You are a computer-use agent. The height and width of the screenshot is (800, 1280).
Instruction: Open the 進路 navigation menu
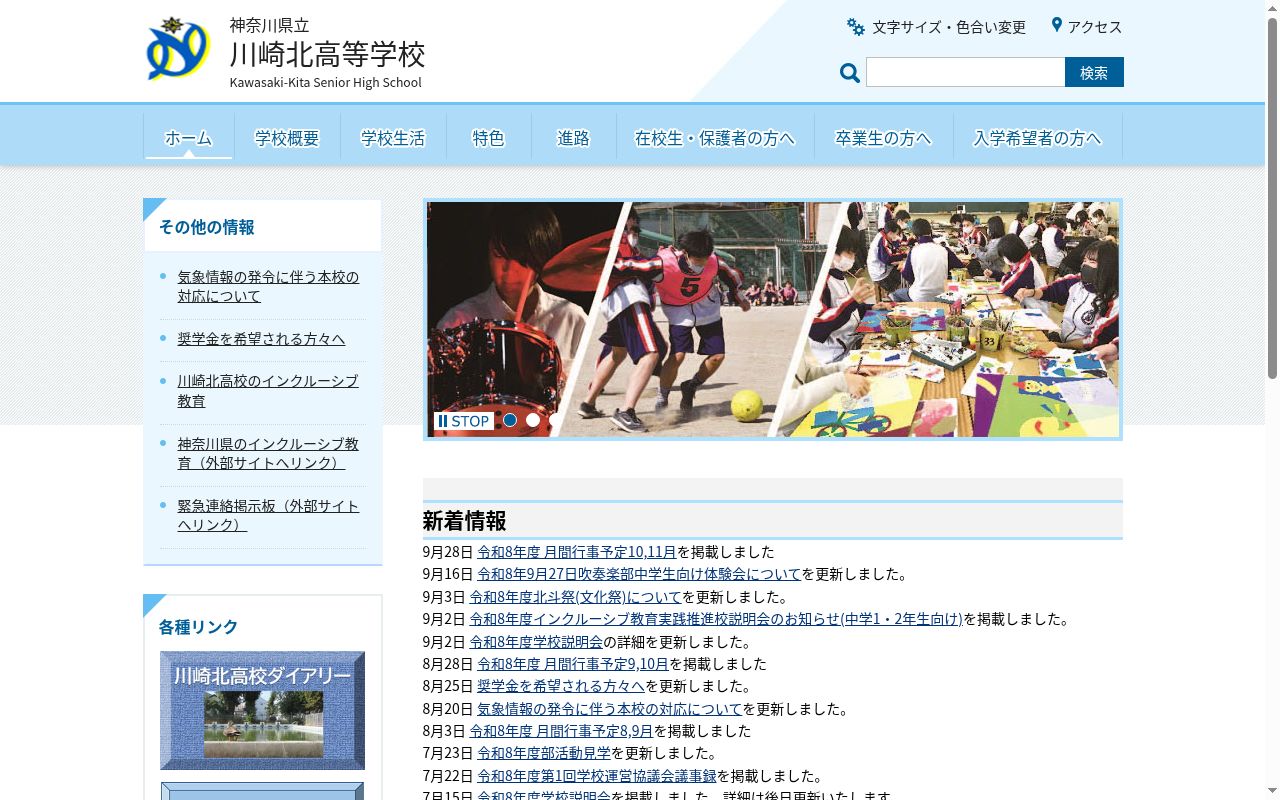[x=574, y=138]
